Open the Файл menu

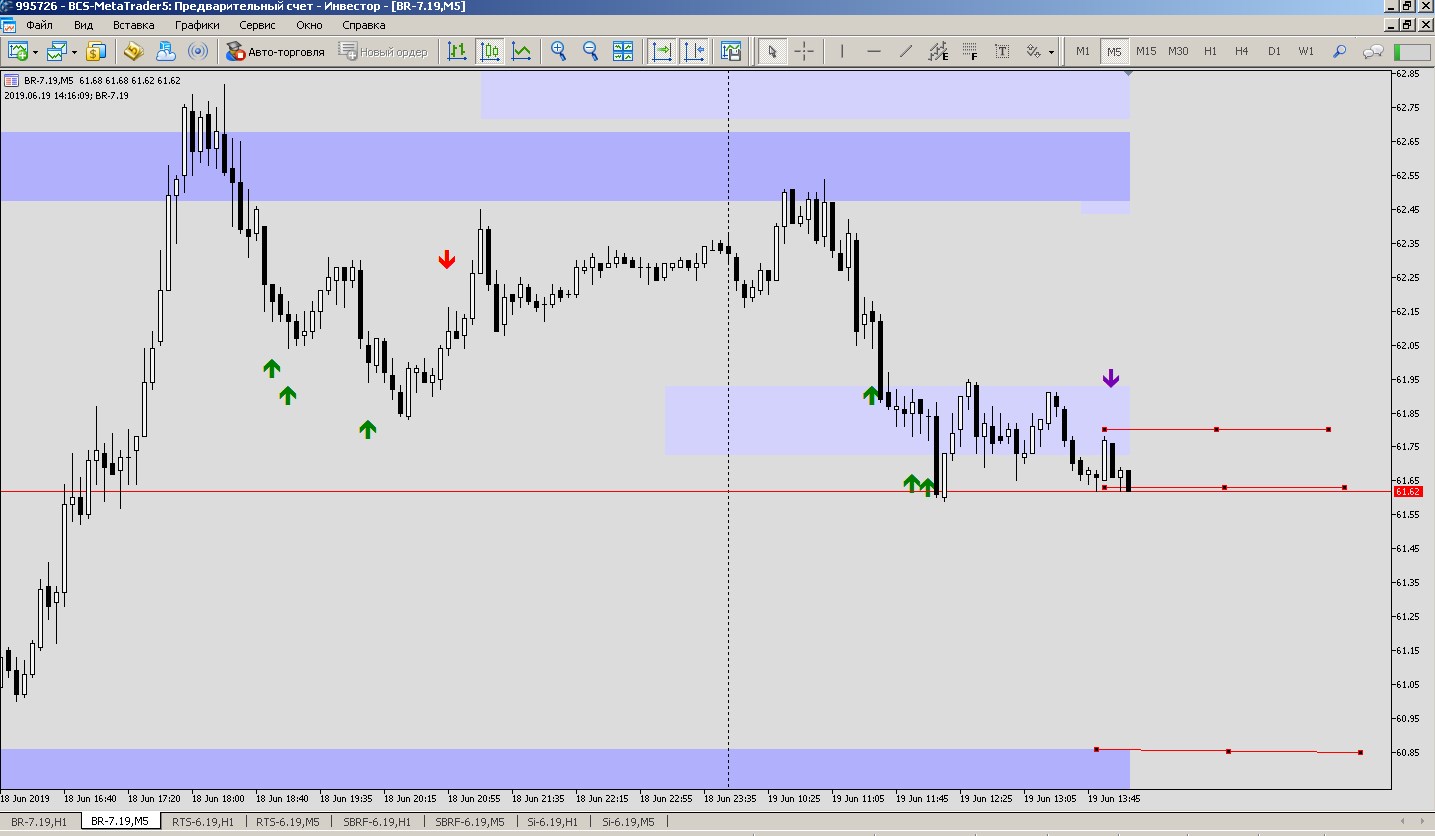point(40,25)
